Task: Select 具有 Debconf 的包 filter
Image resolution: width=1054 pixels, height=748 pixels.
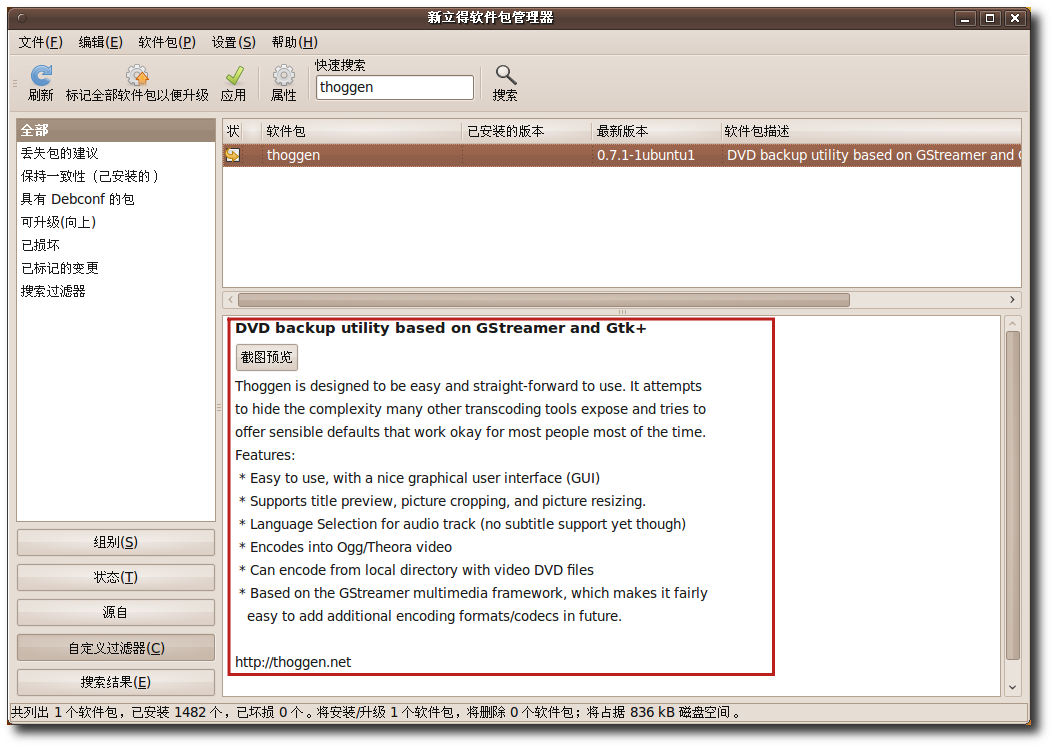Action: 116,199
